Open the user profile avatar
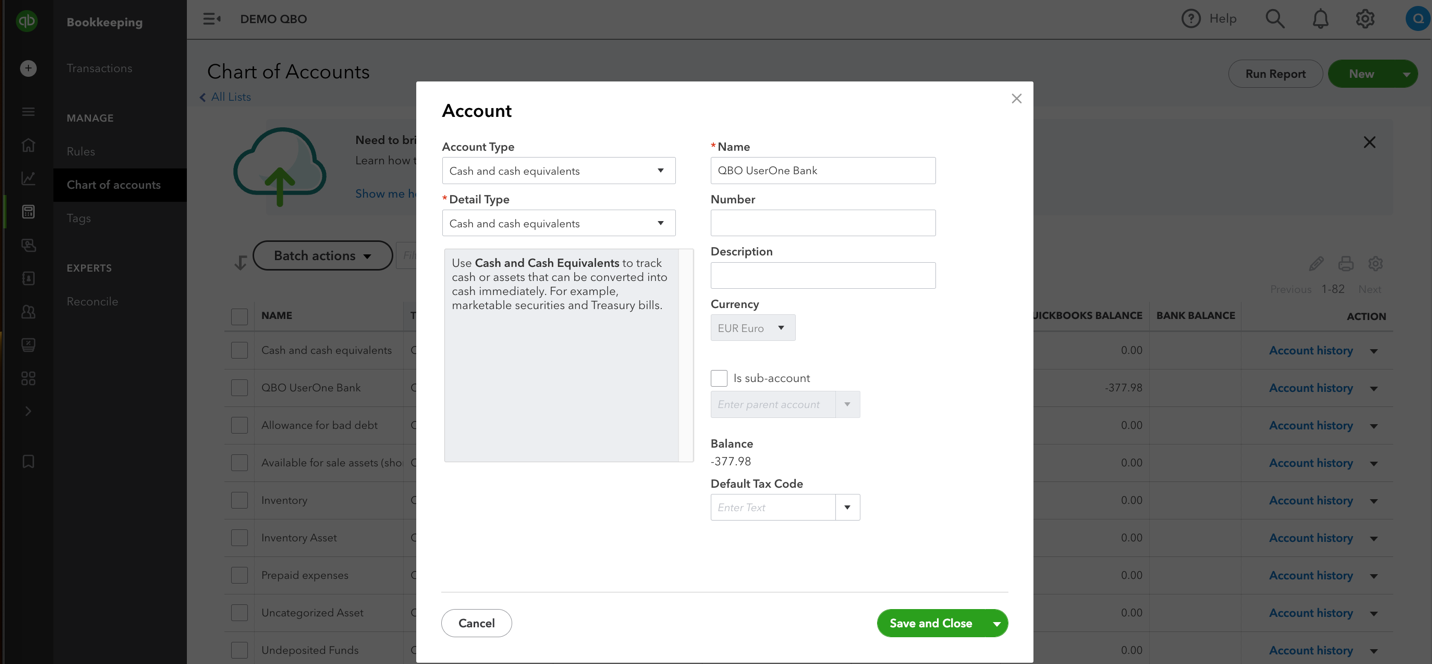 point(1418,19)
